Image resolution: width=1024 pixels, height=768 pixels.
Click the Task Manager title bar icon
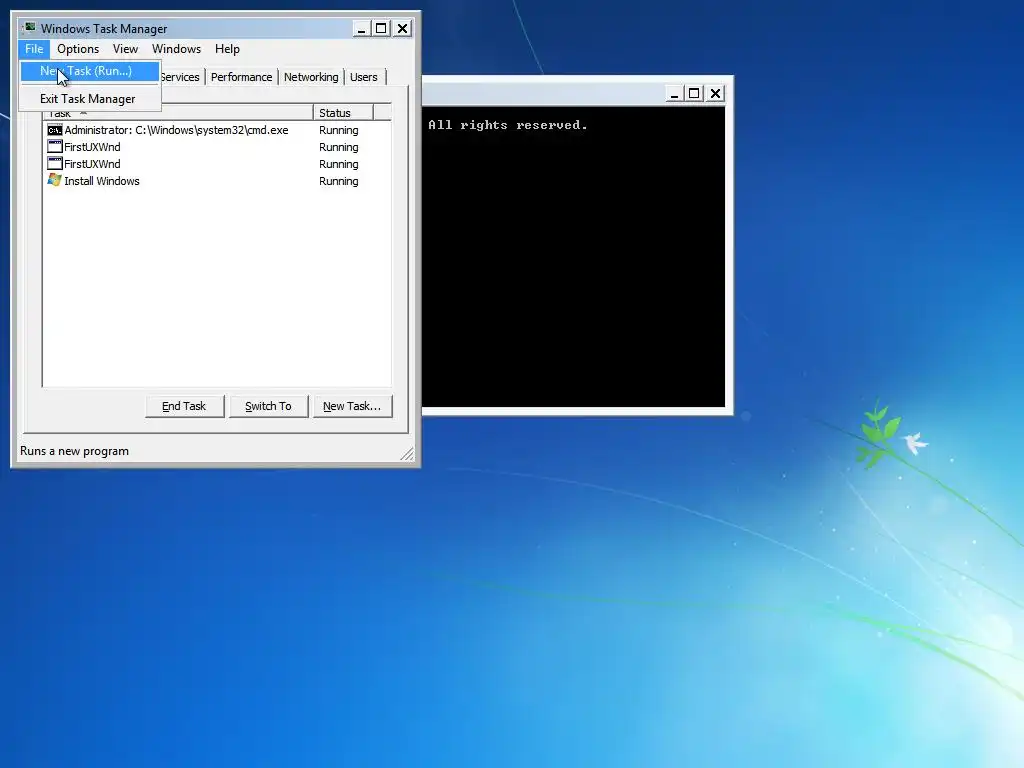(29, 27)
